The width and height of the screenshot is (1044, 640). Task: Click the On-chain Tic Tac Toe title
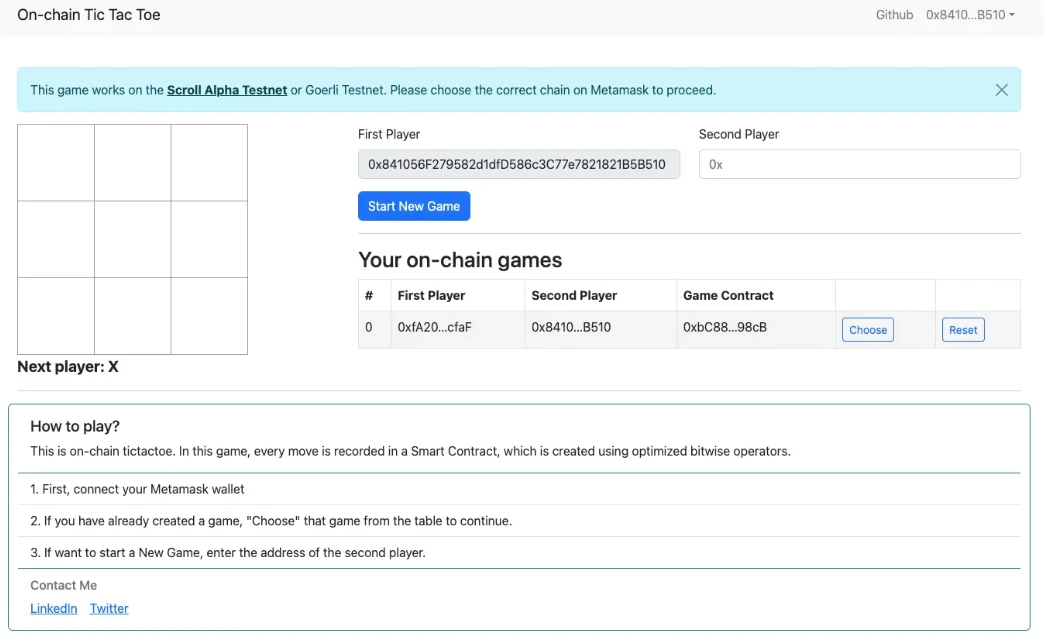pyautogui.click(x=89, y=15)
